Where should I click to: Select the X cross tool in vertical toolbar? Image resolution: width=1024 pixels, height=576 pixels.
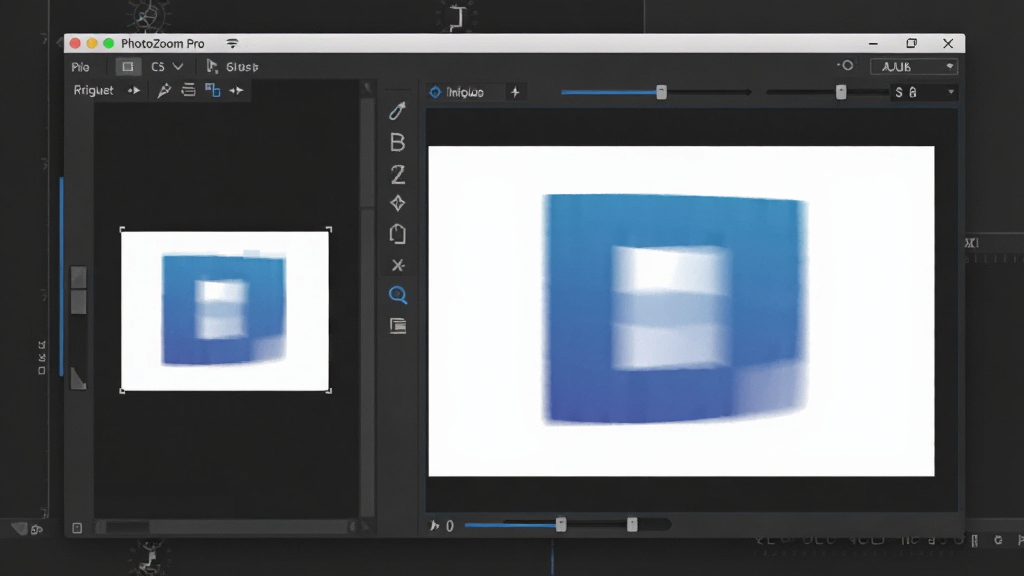point(398,265)
